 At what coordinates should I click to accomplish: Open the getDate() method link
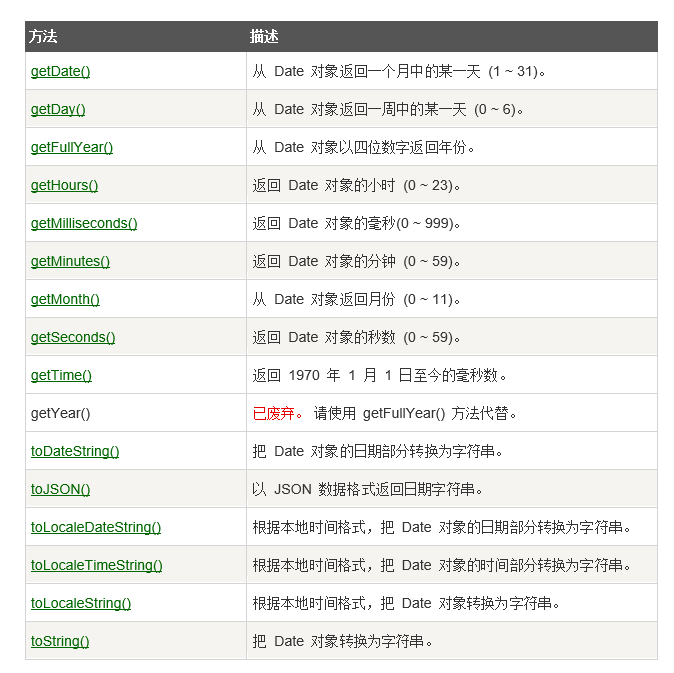tap(60, 71)
